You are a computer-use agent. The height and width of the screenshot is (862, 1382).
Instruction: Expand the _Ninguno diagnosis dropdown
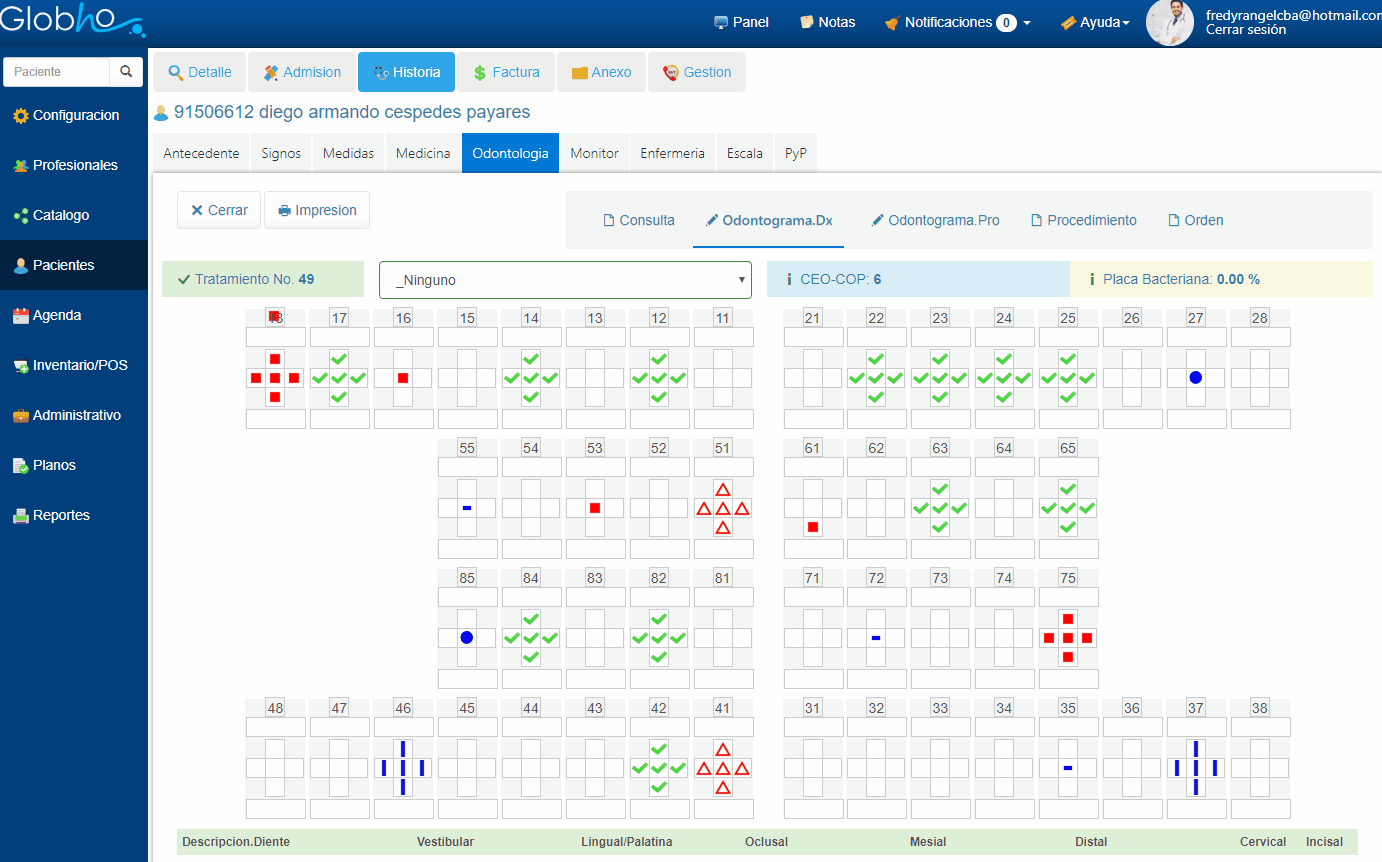pyautogui.click(x=565, y=280)
